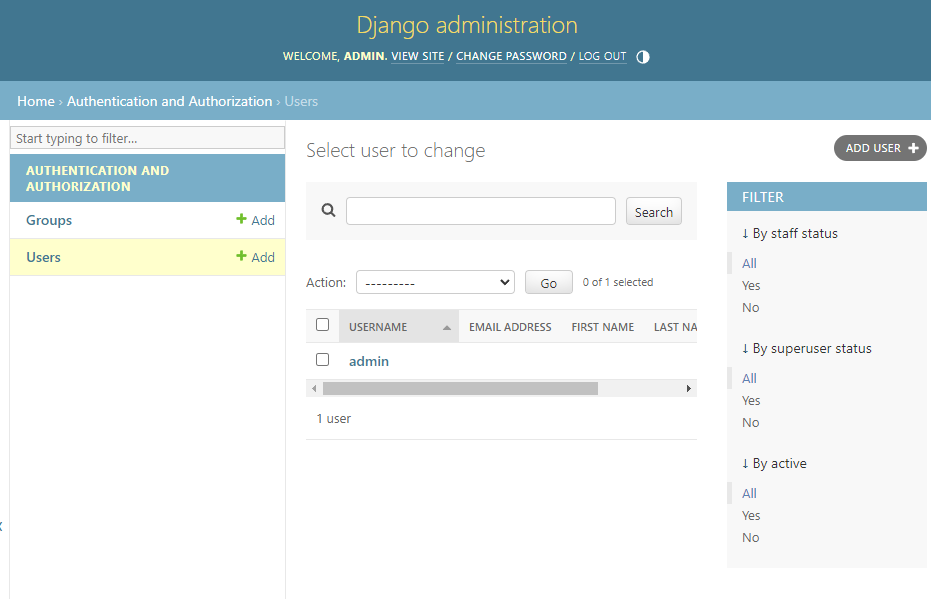Screen dimensions: 931x599
Task: Open the admin user link
Action: [369, 361]
